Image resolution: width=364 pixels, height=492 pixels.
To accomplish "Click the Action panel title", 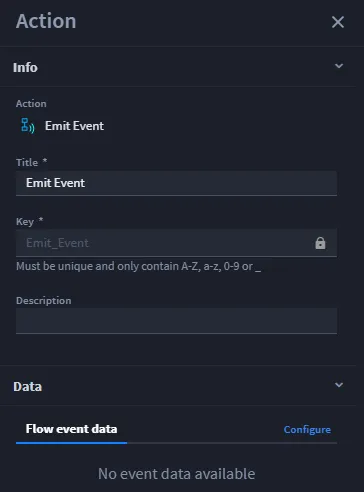I will (46, 21).
